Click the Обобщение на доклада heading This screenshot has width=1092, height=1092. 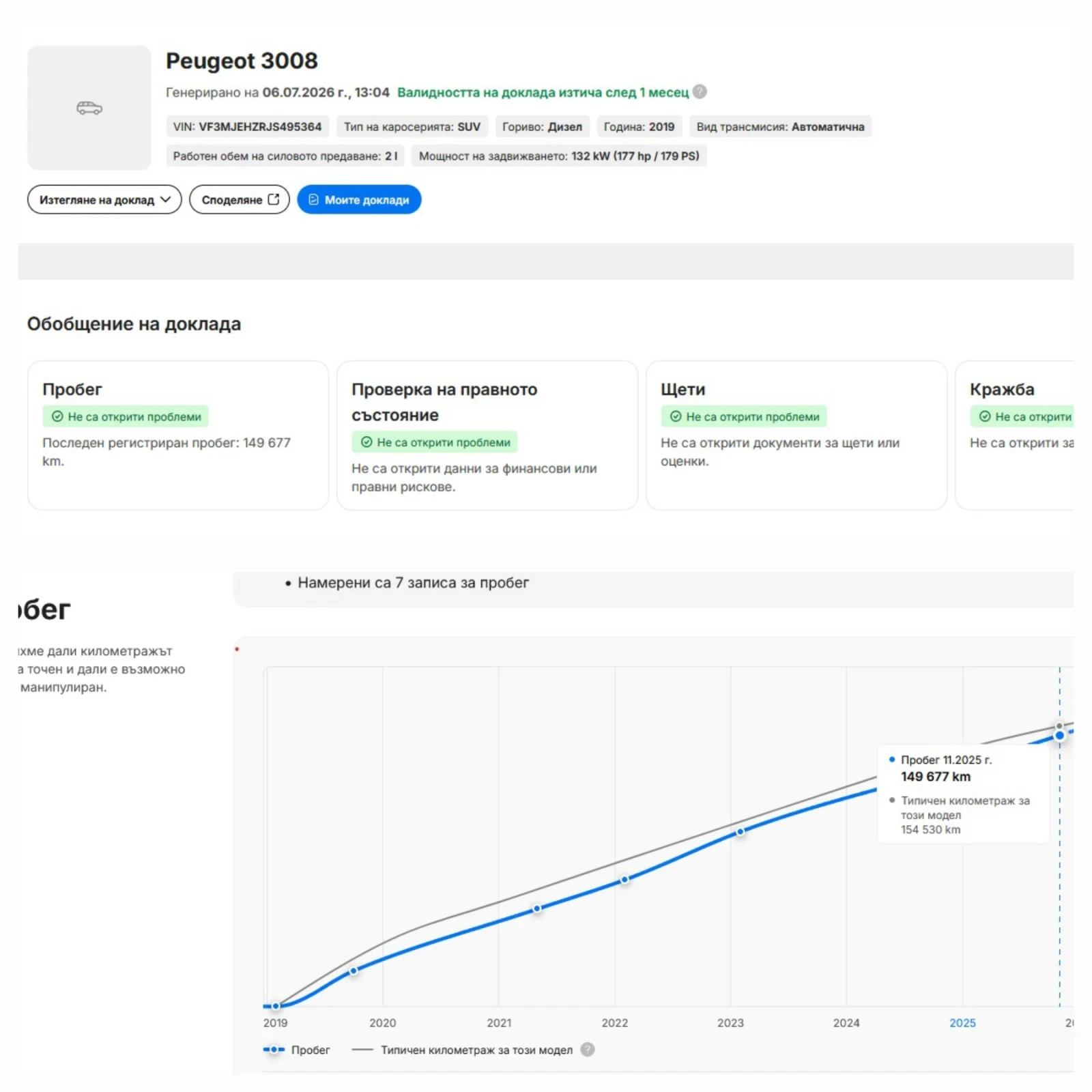tap(134, 324)
